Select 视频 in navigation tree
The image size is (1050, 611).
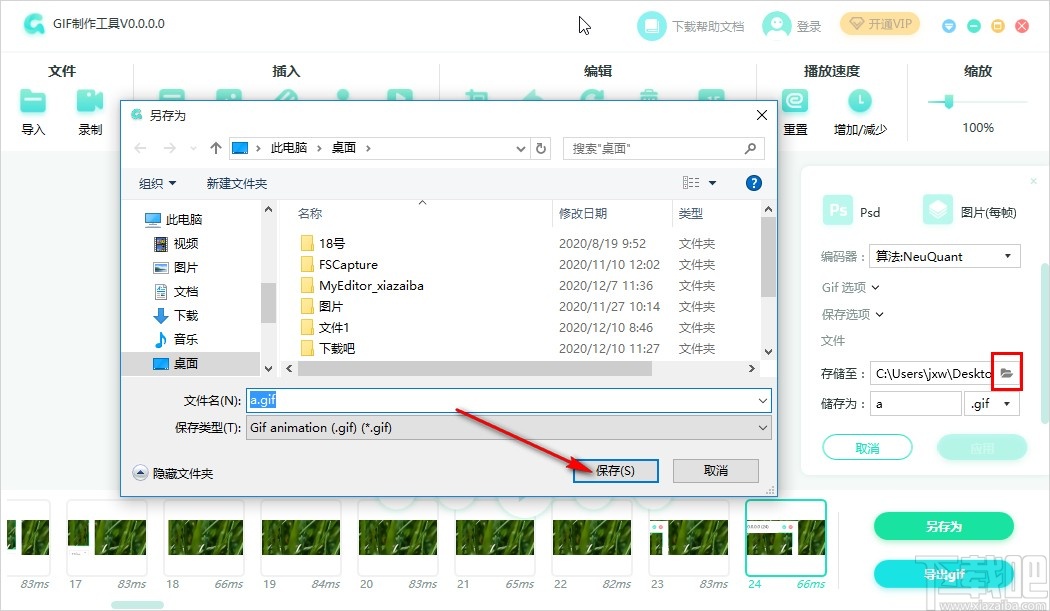185,243
